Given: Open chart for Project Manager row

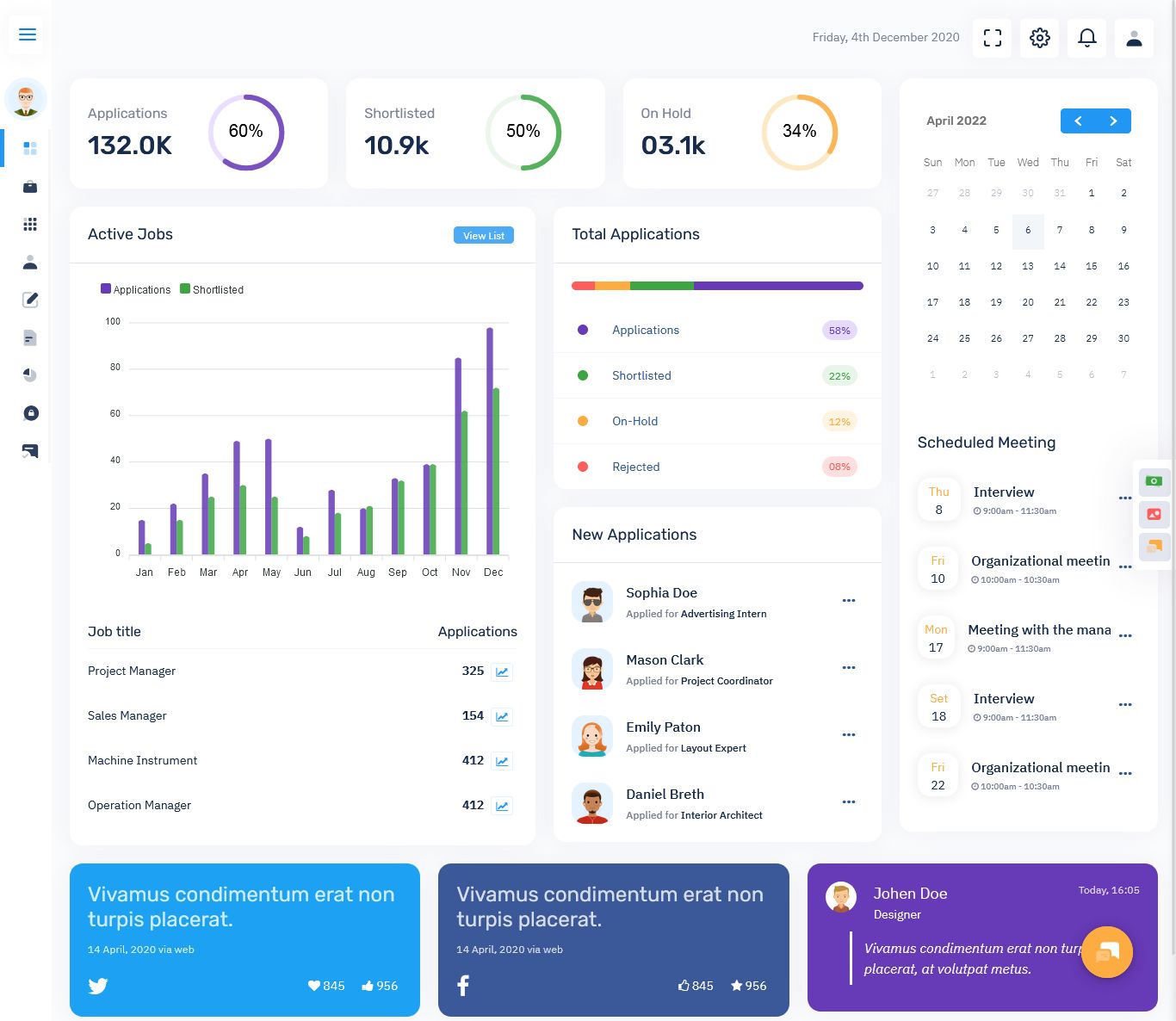Looking at the screenshot, I should click(x=502, y=671).
